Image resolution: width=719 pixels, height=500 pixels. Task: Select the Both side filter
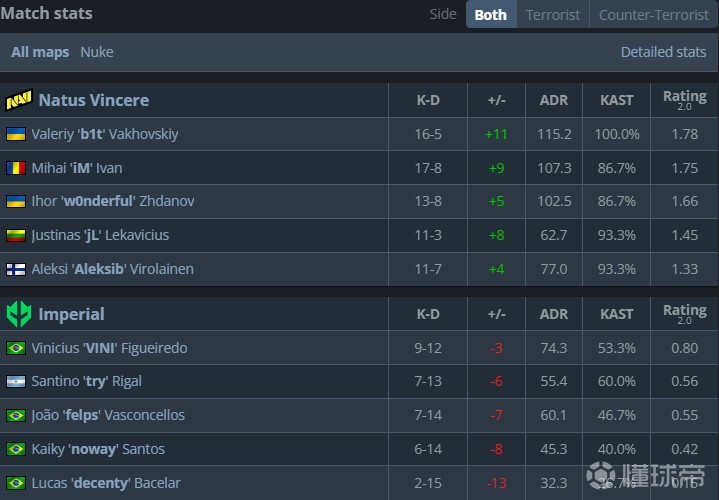click(x=490, y=14)
